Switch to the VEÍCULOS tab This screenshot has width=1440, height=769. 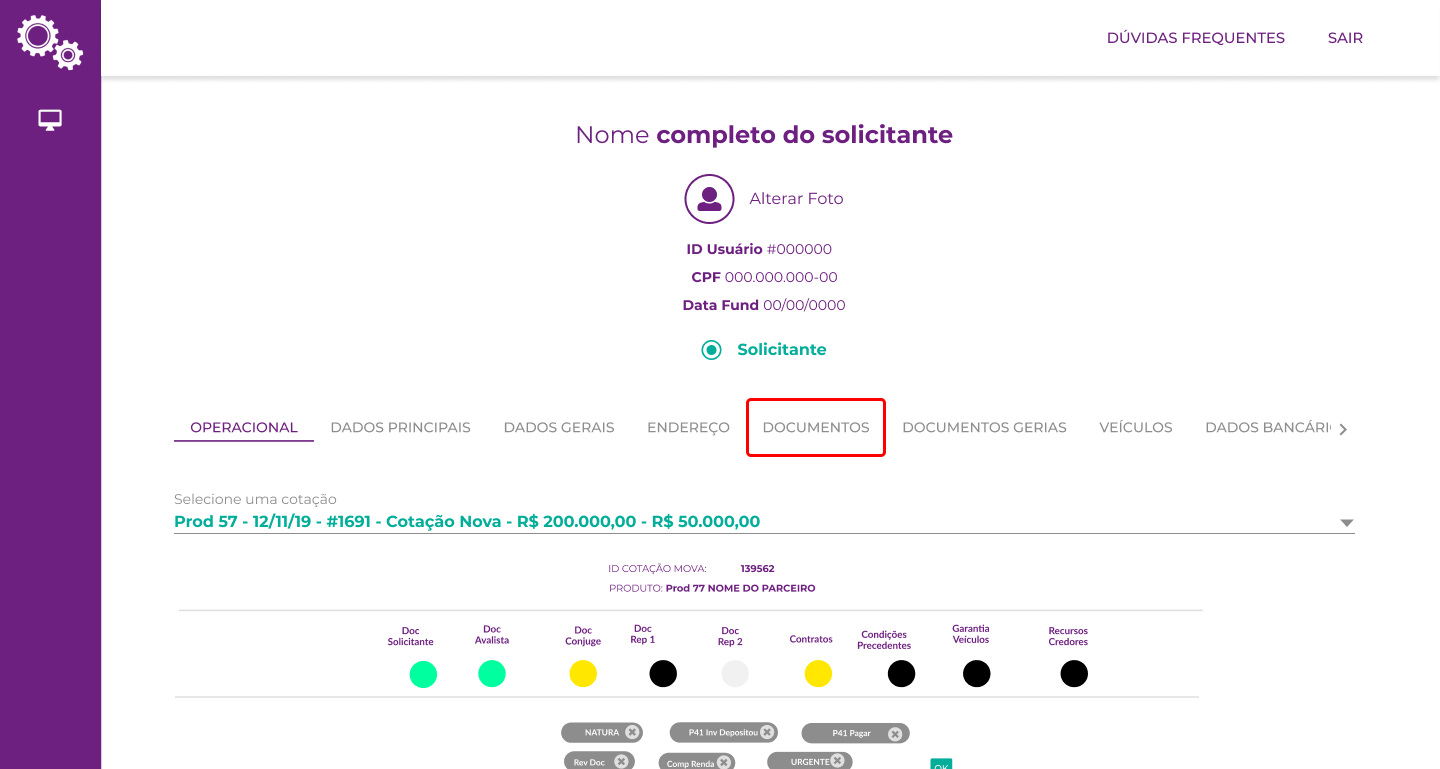(1135, 427)
